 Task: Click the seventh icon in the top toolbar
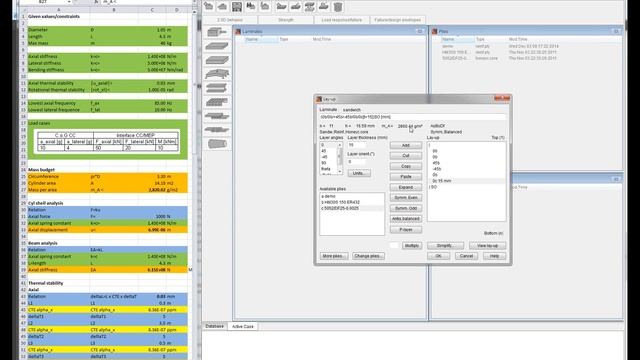click(x=295, y=6)
